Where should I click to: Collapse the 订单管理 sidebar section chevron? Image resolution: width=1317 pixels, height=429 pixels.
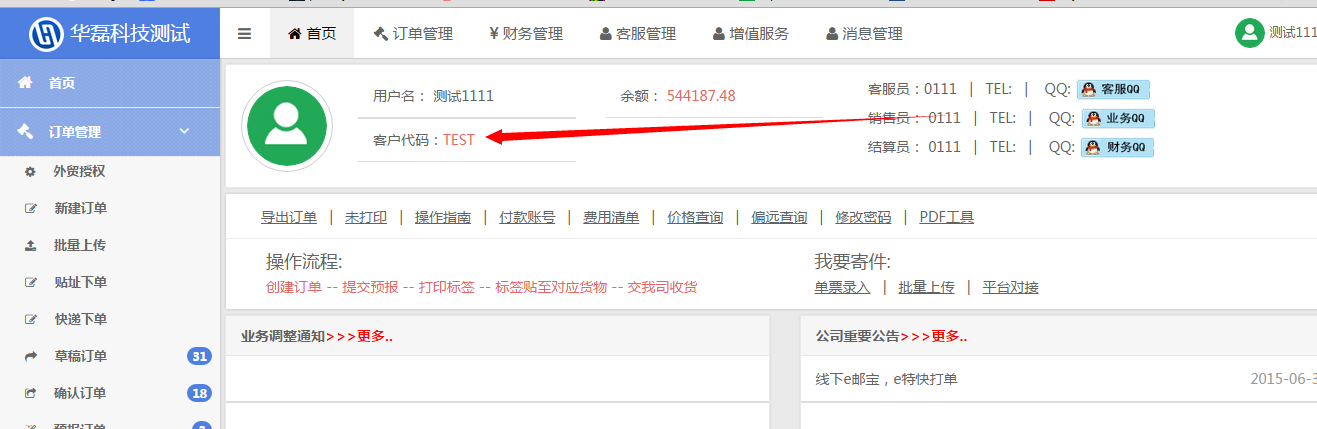[184, 131]
